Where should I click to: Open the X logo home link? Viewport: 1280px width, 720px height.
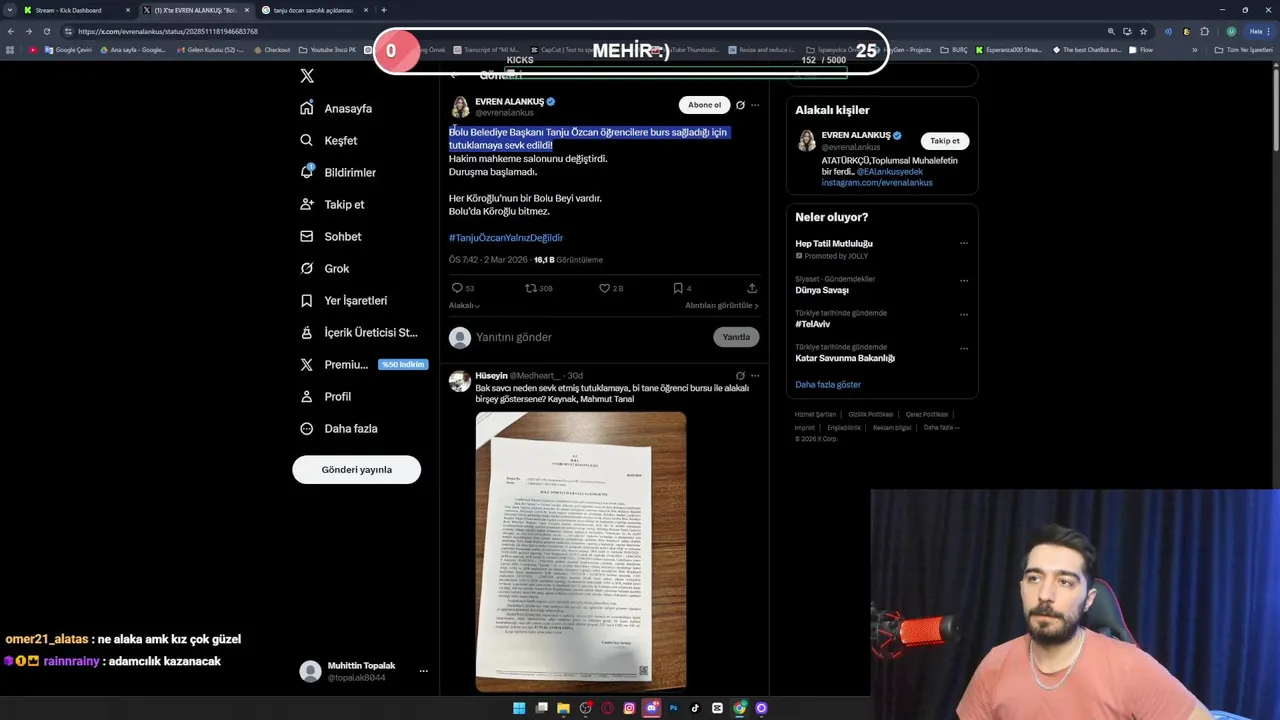click(x=307, y=76)
